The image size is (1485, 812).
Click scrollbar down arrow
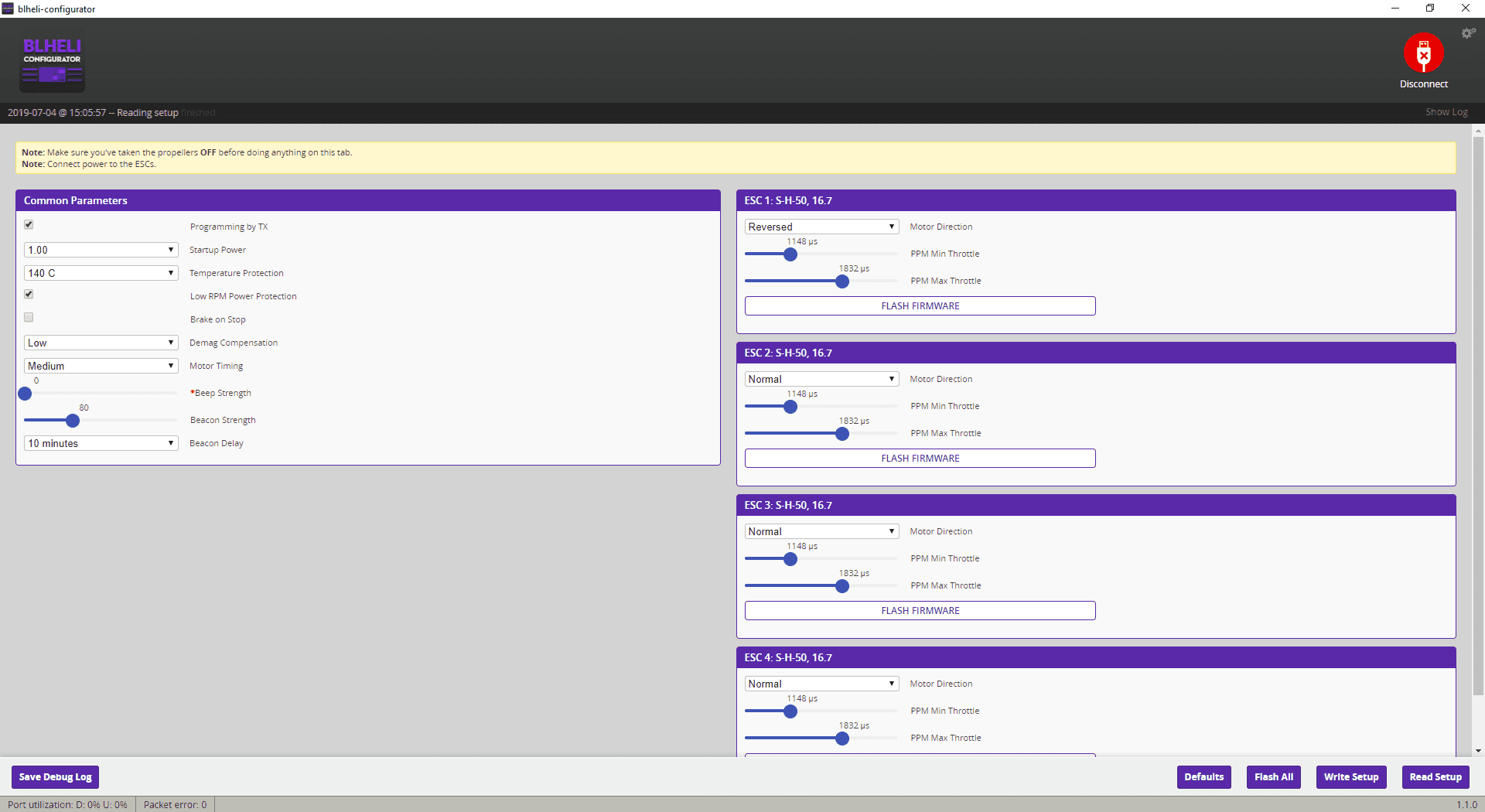[x=1478, y=750]
